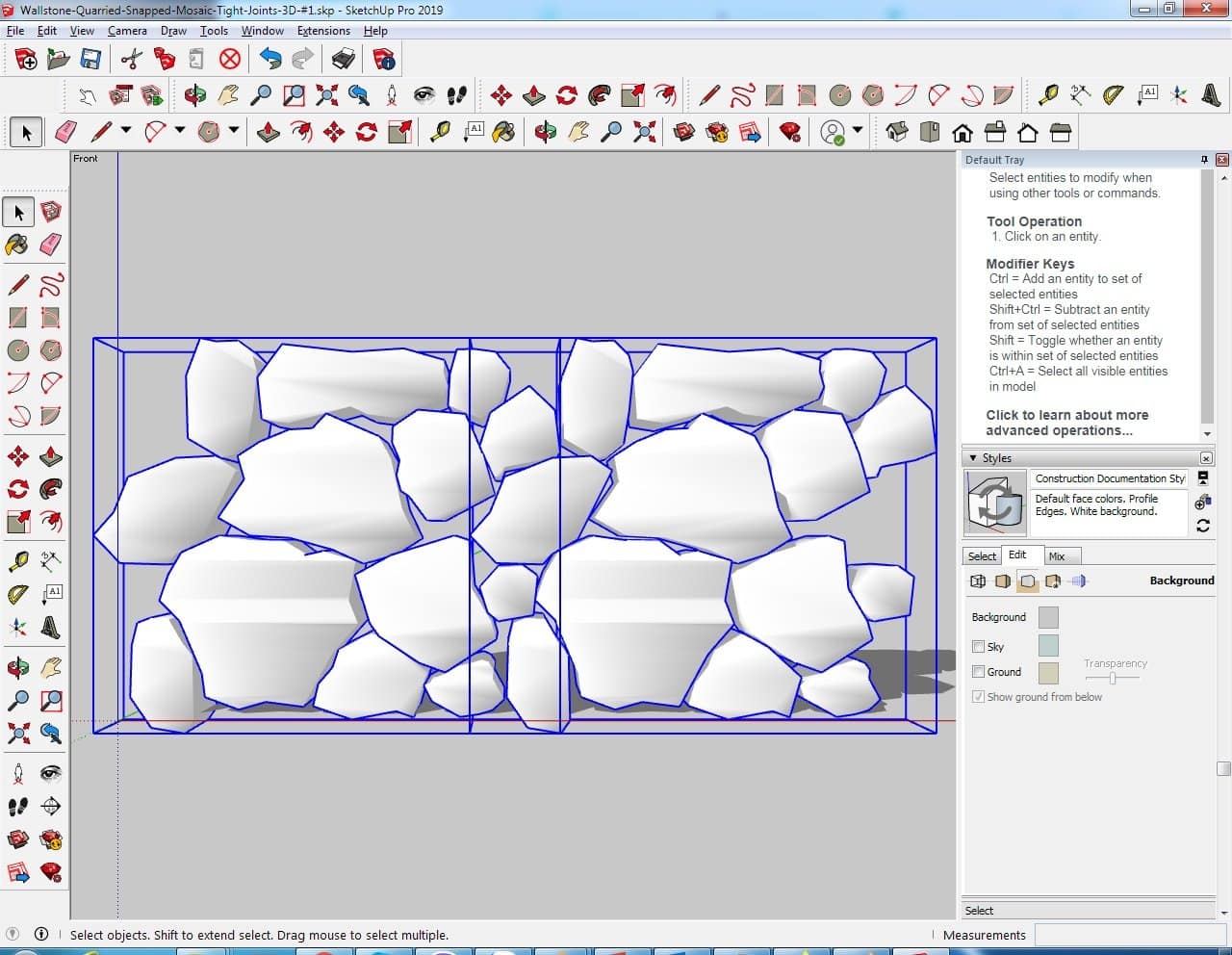Select the Eraser tool in top toolbar

click(66, 132)
